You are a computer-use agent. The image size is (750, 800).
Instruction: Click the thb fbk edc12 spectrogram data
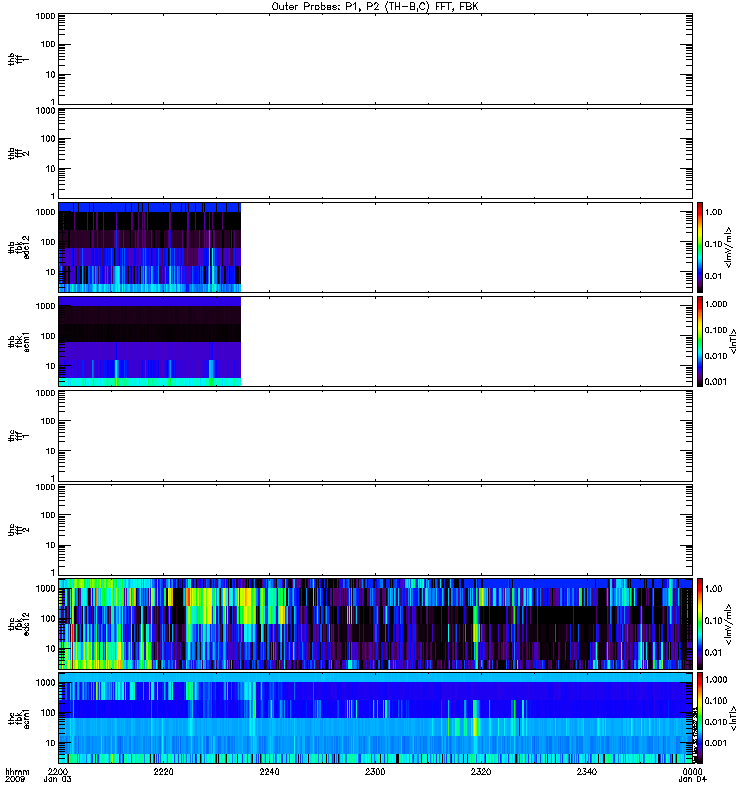tap(149, 247)
